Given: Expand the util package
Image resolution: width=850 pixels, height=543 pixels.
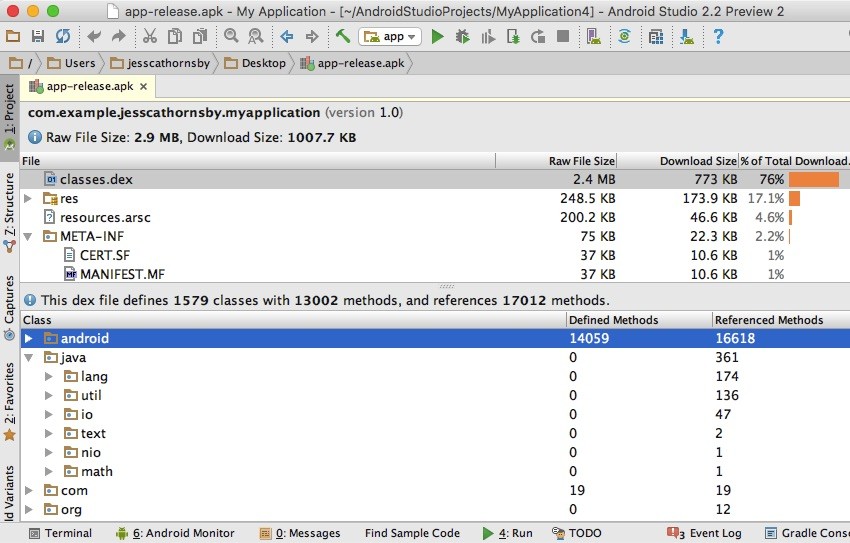Looking at the screenshot, I should (49, 395).
